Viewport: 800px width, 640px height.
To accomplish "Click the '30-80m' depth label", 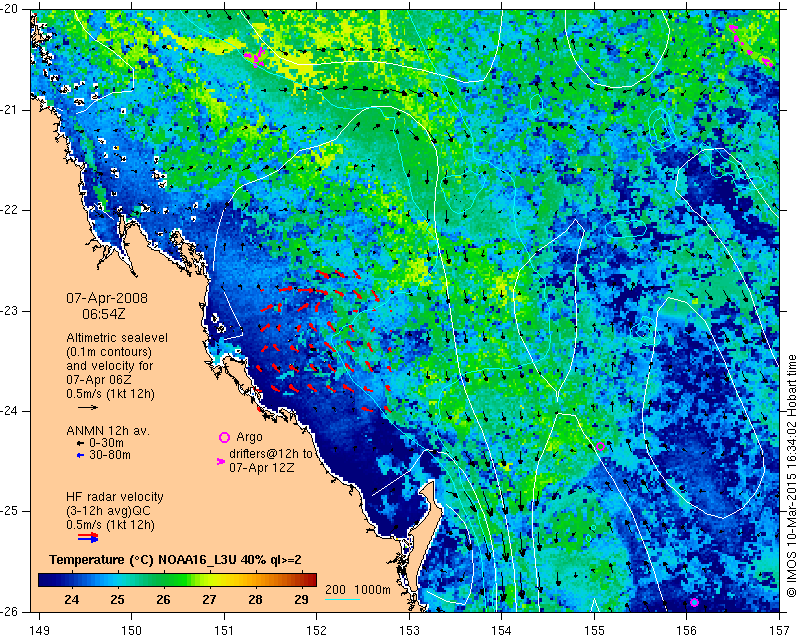I will 110,455.
